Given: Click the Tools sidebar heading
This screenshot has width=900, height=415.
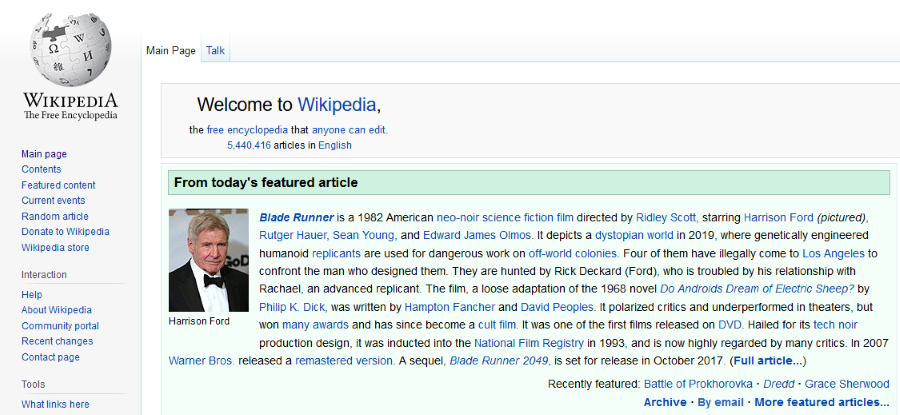Looking at the screenshot, I should coord(33,384).
